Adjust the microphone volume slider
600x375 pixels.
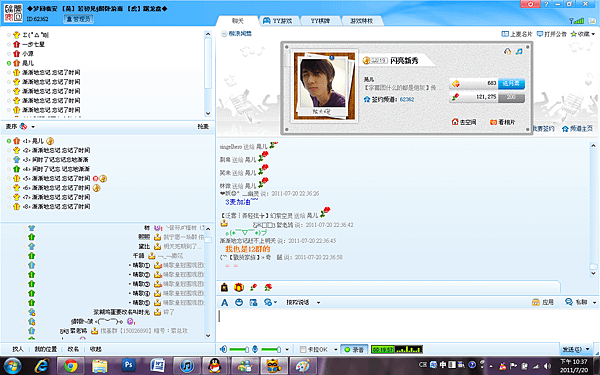[271, 349]
